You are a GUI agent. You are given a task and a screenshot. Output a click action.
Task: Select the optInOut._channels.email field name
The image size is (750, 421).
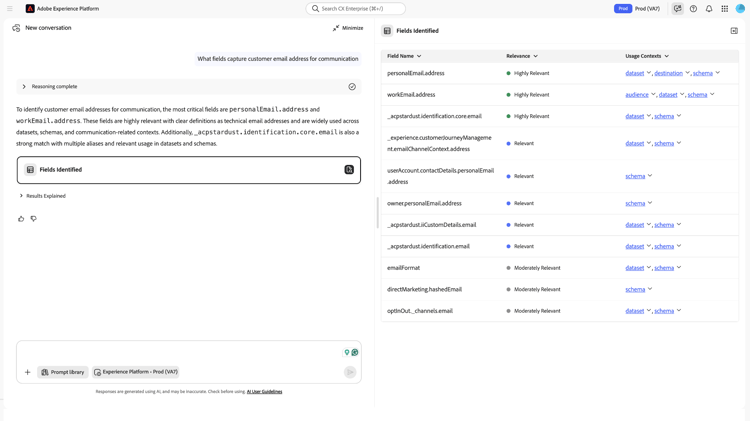click(x=419, y=311)
